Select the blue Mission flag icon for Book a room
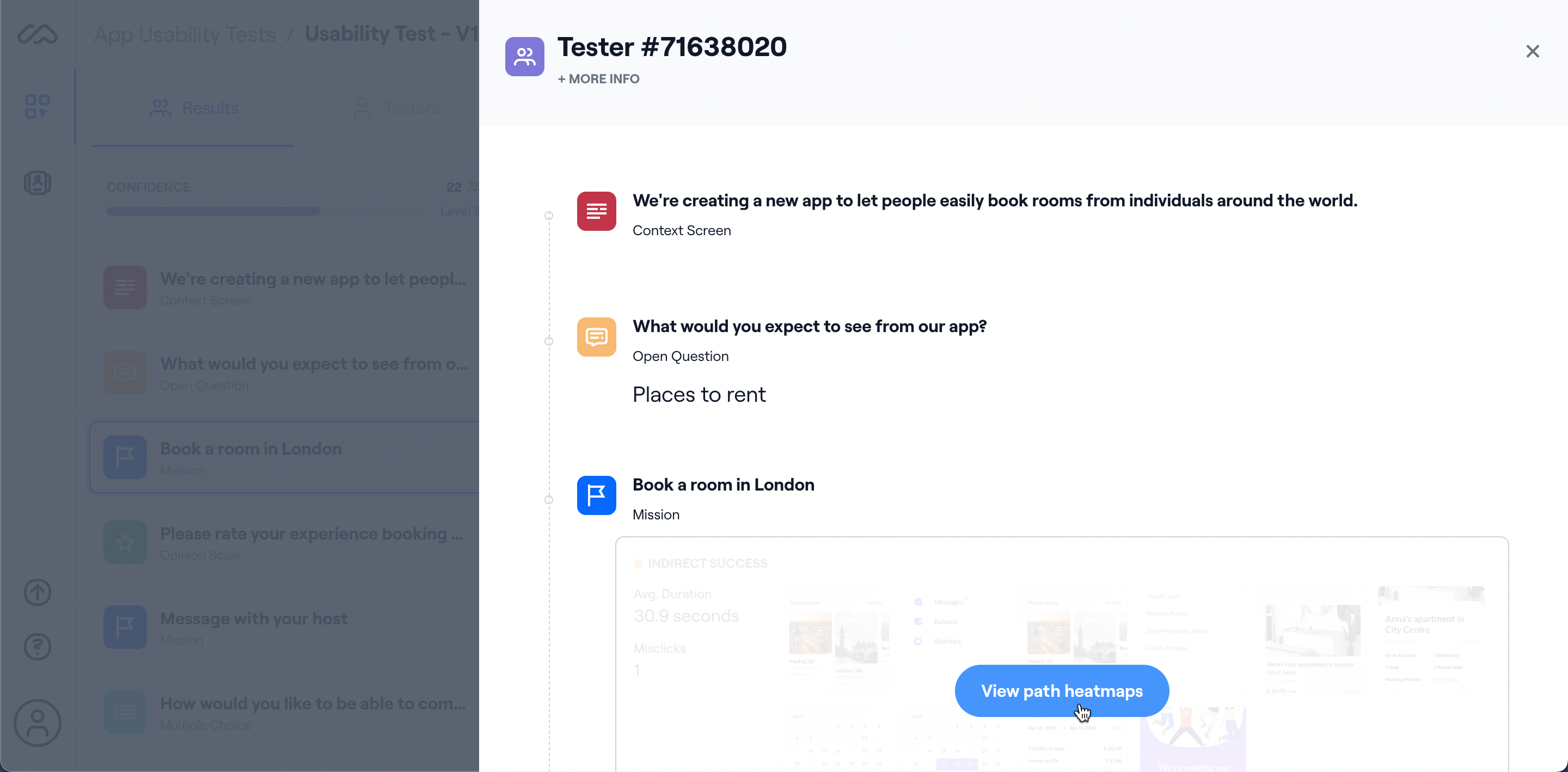 (596, 495)
